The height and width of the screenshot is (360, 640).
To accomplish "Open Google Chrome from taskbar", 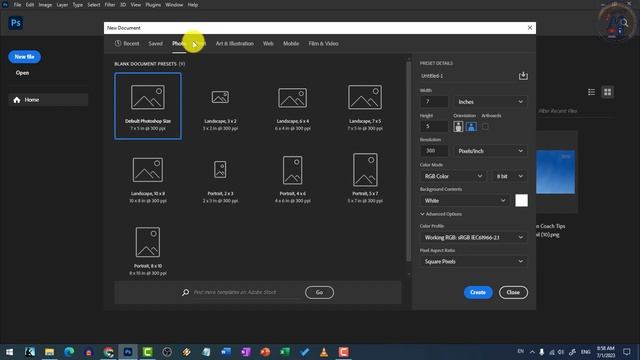I will tap(108, 352).
